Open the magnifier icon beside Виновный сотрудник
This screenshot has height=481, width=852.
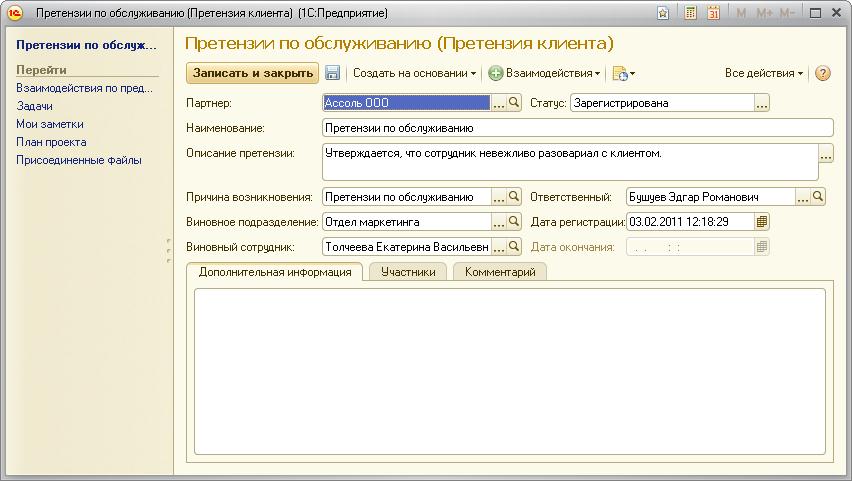(515, 246)
